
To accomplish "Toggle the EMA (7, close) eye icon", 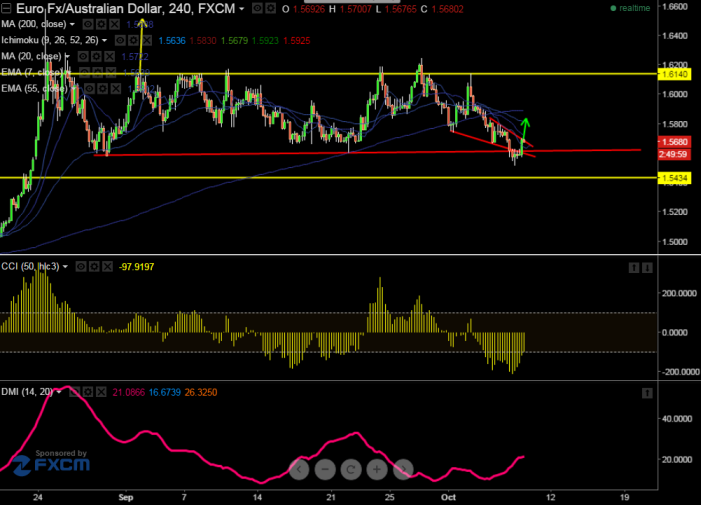I will click(x=84, y=72).
